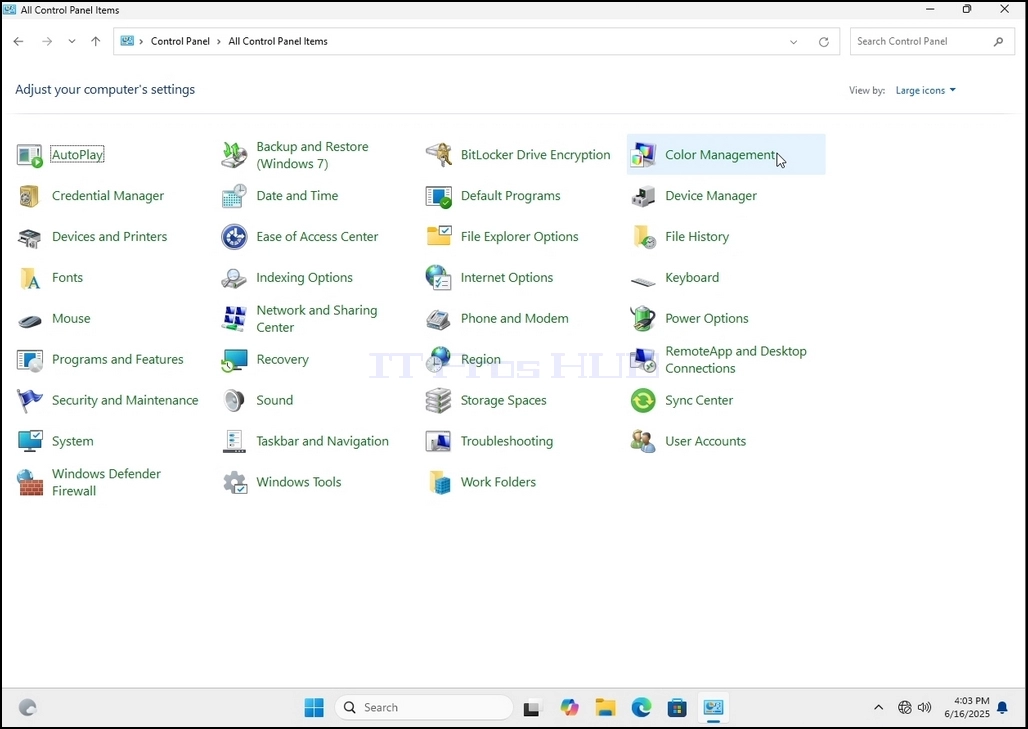The width and height of the screenshot is (1028, 729).
Task: Open Backup and Restore icon
Action: [234, 155]
